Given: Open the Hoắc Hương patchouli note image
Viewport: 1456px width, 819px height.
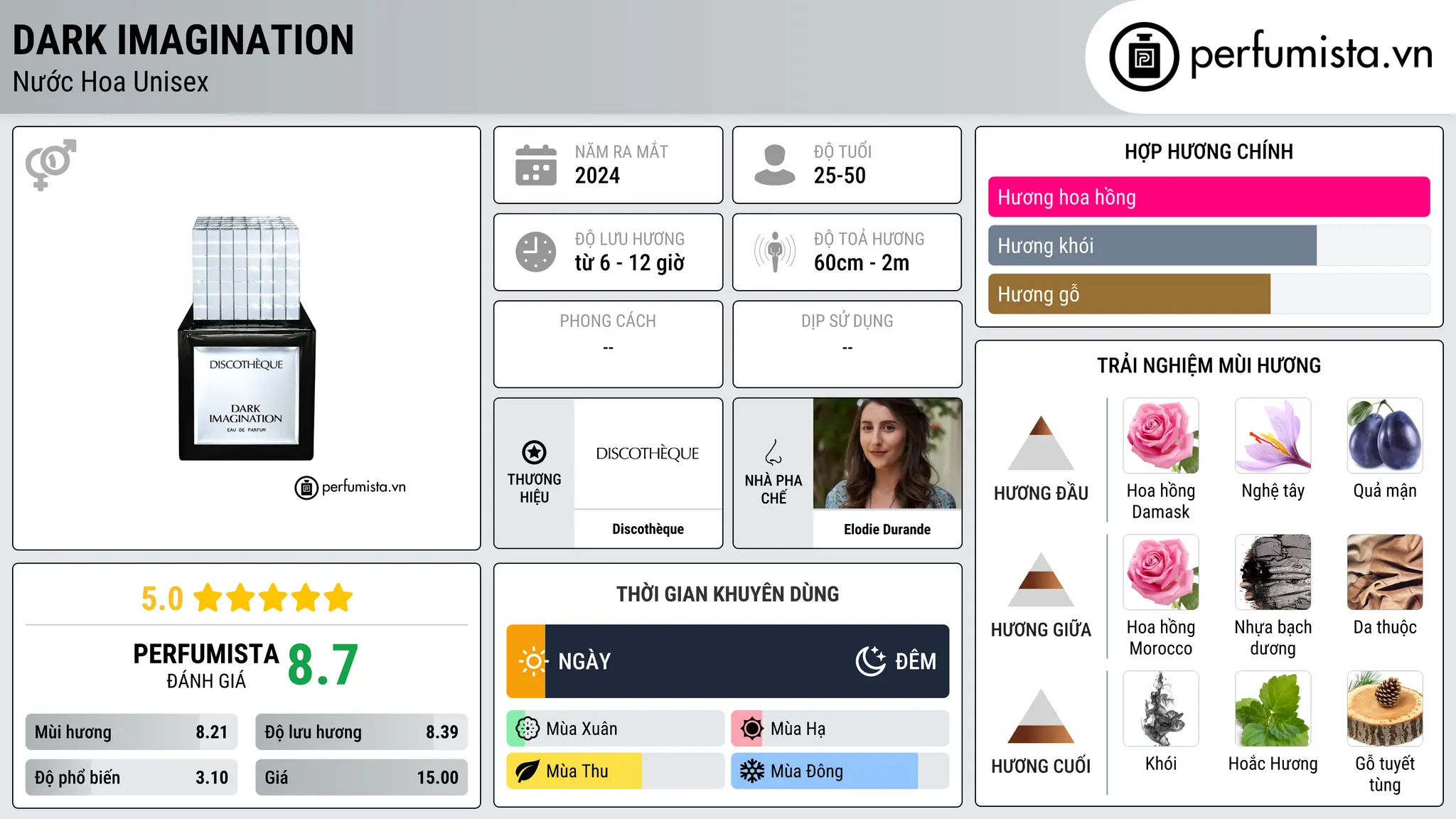Looking at the screenshot, I should pos(1273,709).
